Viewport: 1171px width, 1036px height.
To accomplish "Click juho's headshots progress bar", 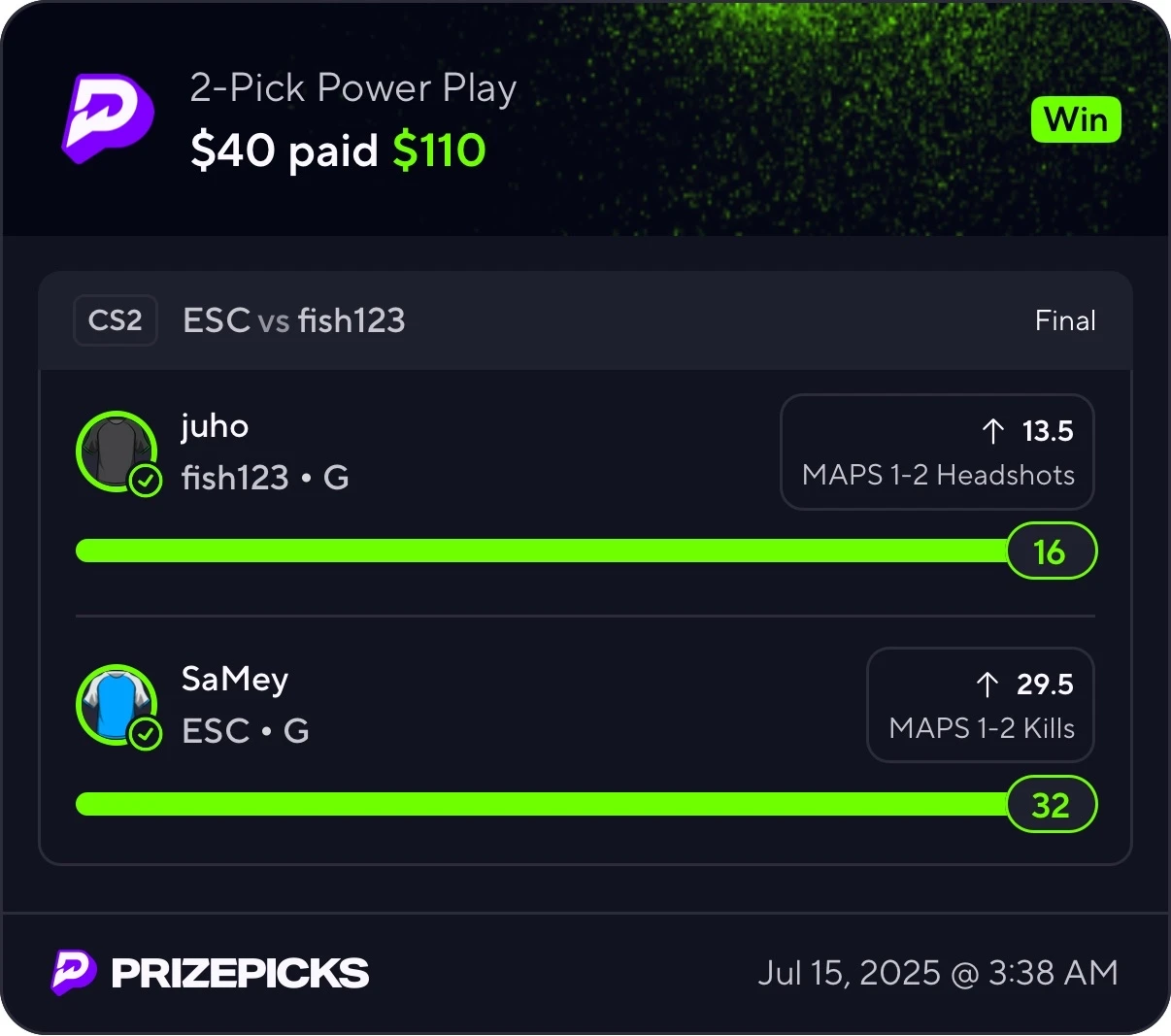I will tap(542, 551).
